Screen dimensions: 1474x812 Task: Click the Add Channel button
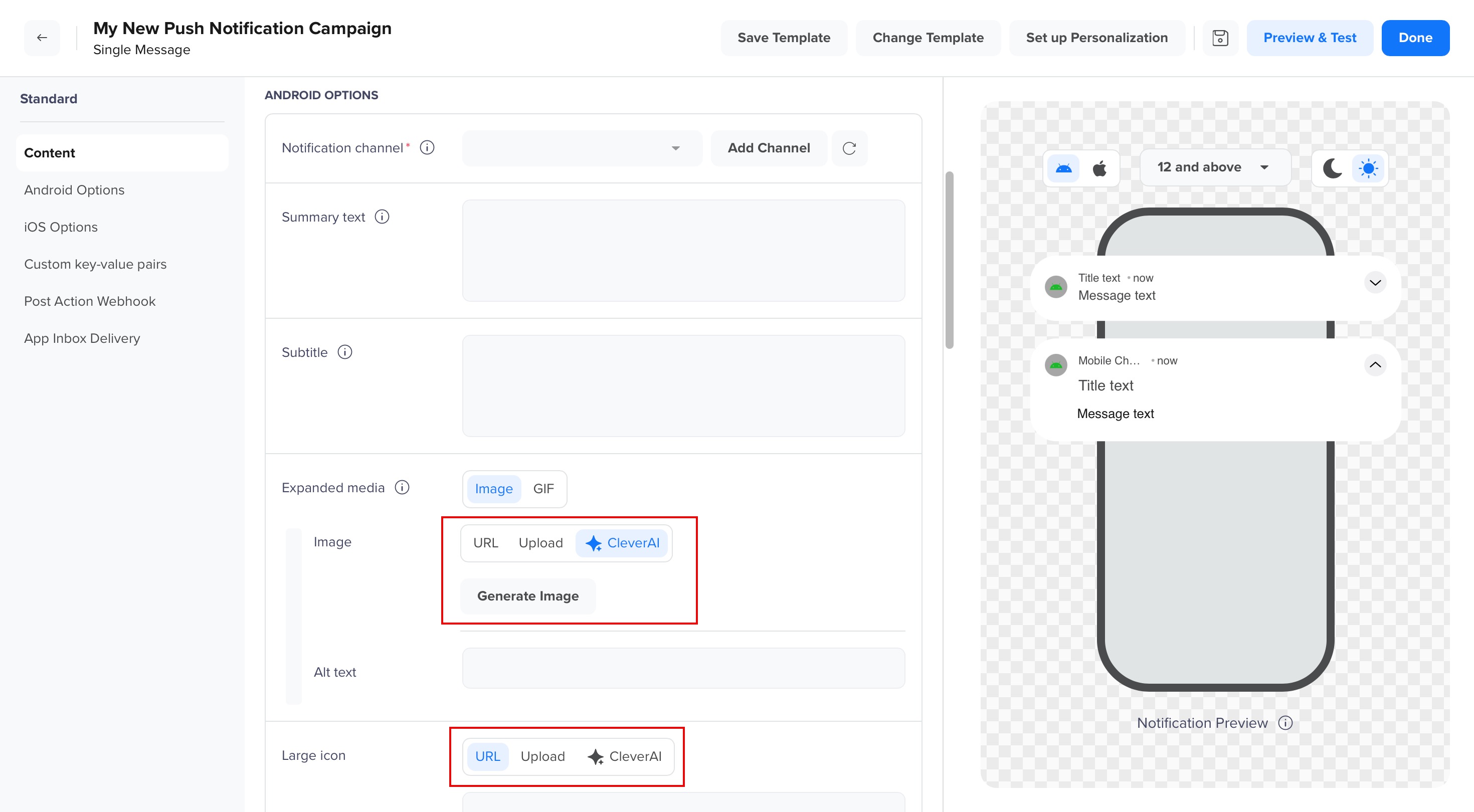click(x=769, y=148)
